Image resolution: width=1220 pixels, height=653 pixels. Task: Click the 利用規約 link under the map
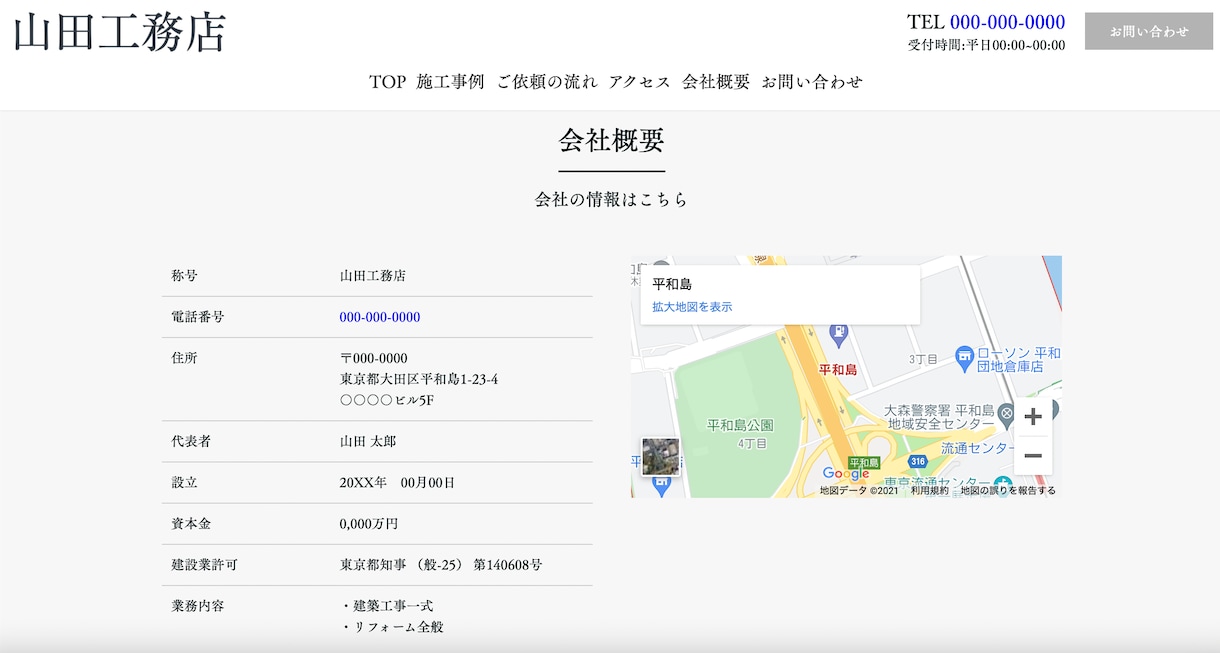tap(929, 491)
